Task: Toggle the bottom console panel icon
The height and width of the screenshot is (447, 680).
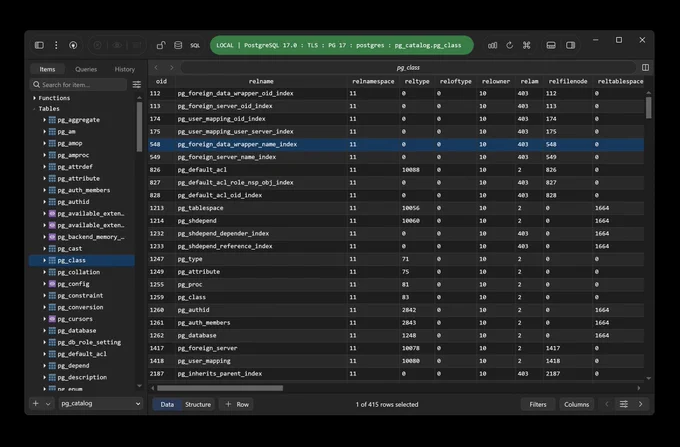Action: pyautogui.click(x=551, y=45)
